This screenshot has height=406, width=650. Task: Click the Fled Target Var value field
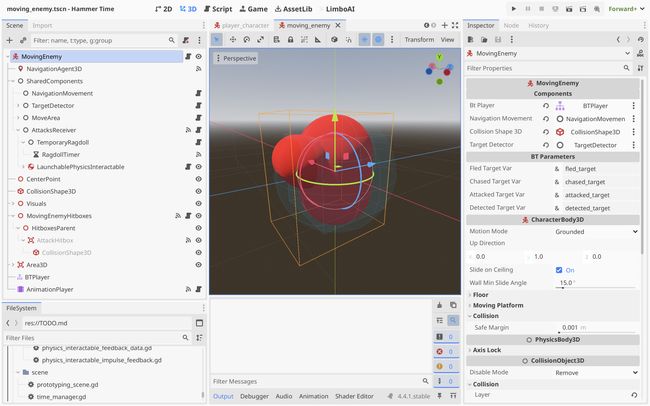(x=600, y=169)
